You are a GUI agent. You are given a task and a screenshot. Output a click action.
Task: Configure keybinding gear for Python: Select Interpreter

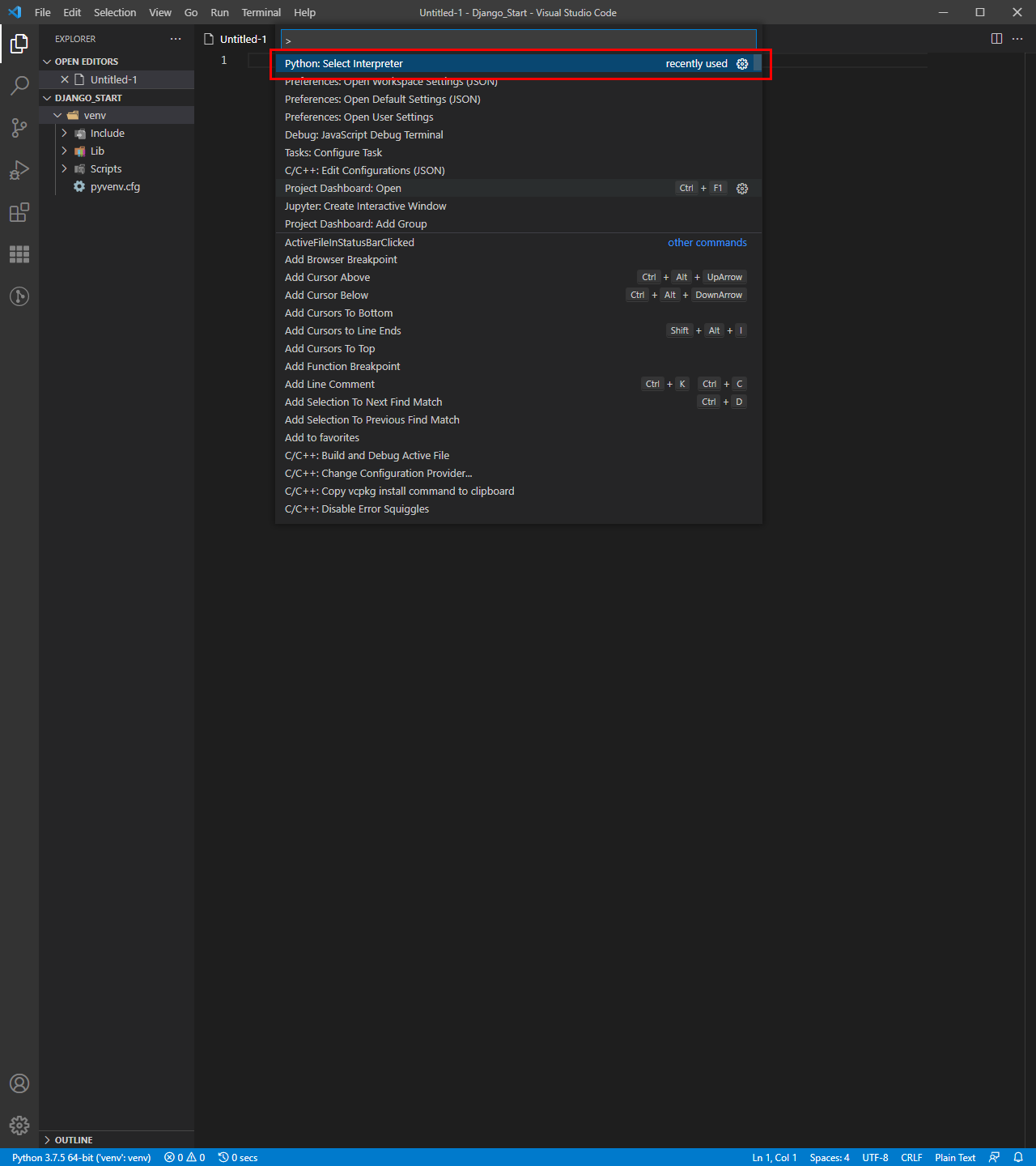(x=742, y=64)
